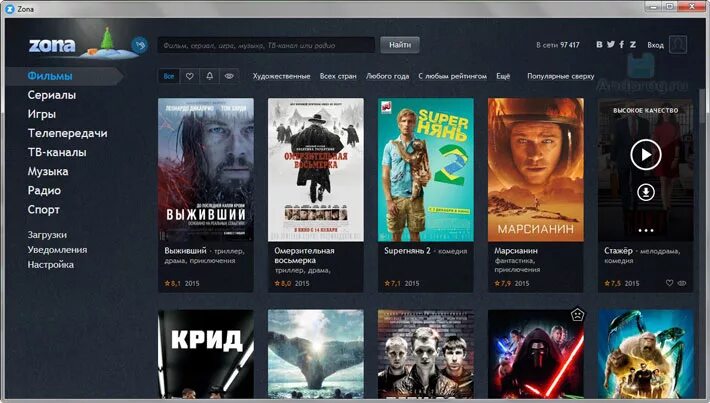The height and width of the screenshot is (403, 710).
Task: Open the Всех стран country dropdown
Action: [338, 76]
